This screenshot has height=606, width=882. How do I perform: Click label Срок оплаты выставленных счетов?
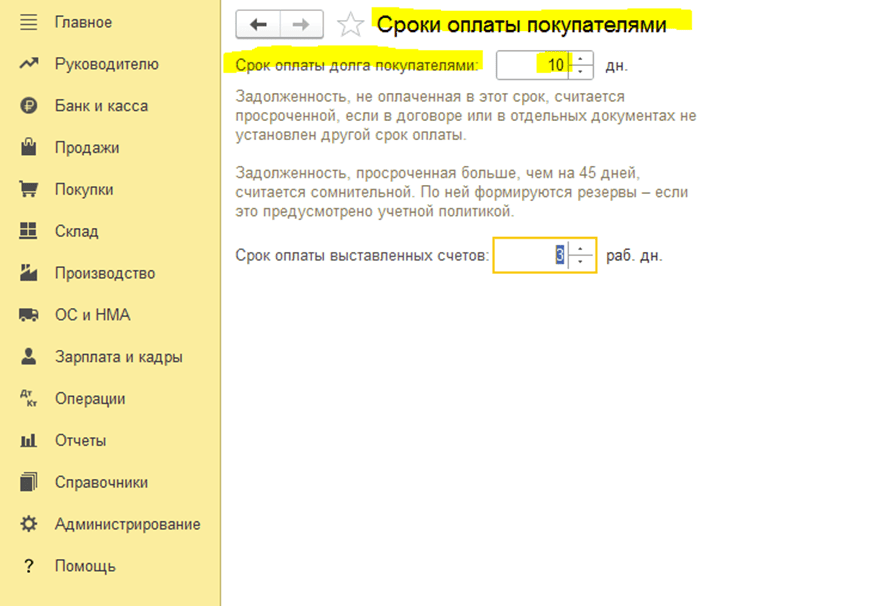tap(362, 255)
